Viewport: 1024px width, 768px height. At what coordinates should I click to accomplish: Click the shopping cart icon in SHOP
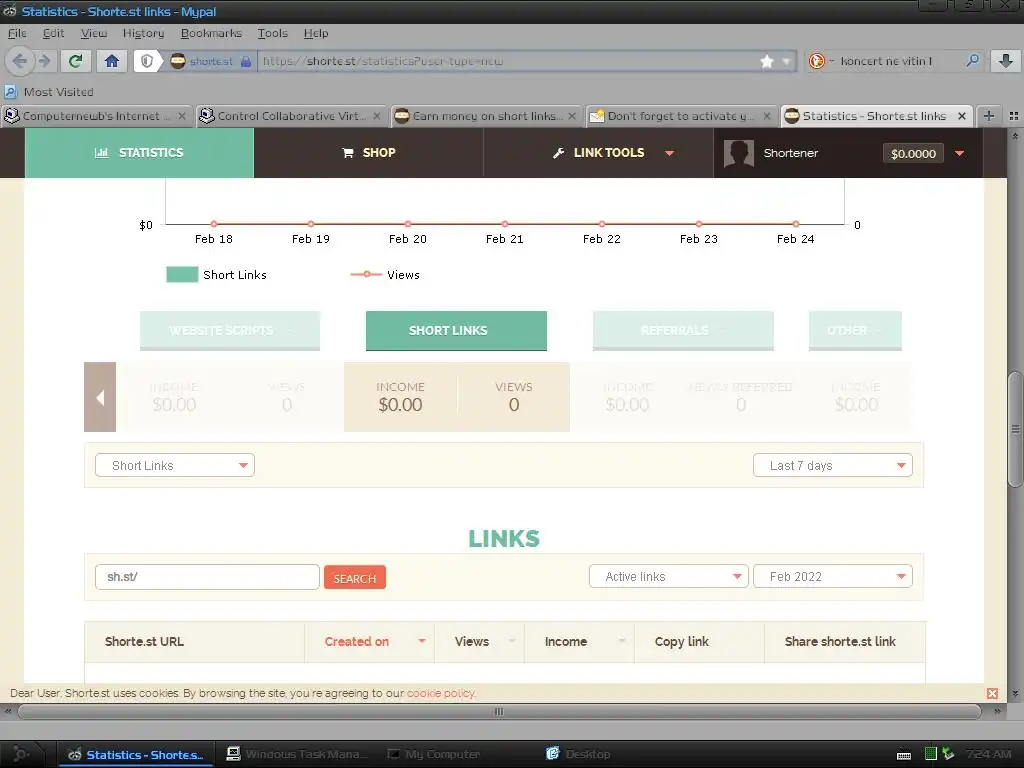[348, 153]
